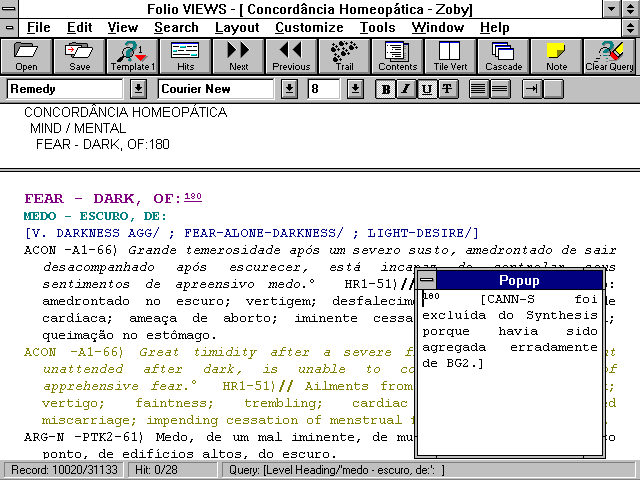The height and width of the screenshot is (480, 640).
Task: Click the second line-spacing alignment icon
Action: pyautogui.click(x=500, y=89)
